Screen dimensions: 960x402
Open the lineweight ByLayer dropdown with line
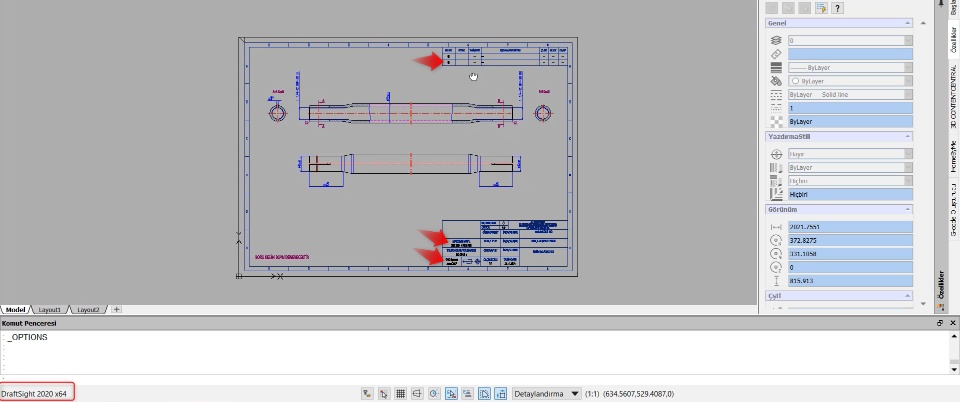tap(850, 67)
